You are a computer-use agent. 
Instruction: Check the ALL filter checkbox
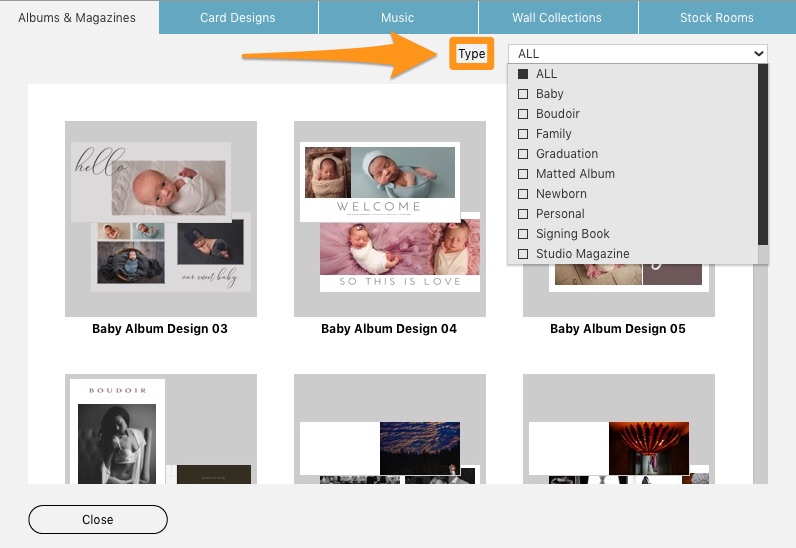[x=523, y=74]
